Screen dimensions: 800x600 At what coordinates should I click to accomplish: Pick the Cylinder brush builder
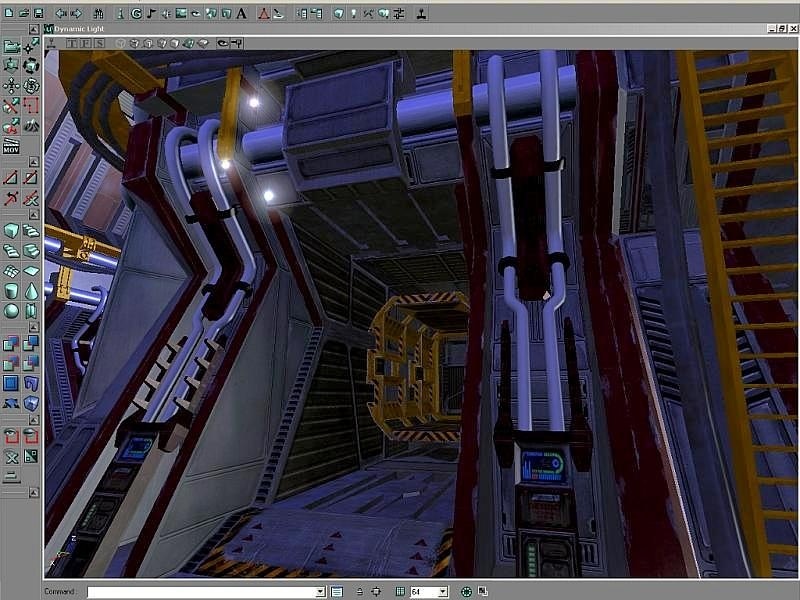tap(11, 291)
